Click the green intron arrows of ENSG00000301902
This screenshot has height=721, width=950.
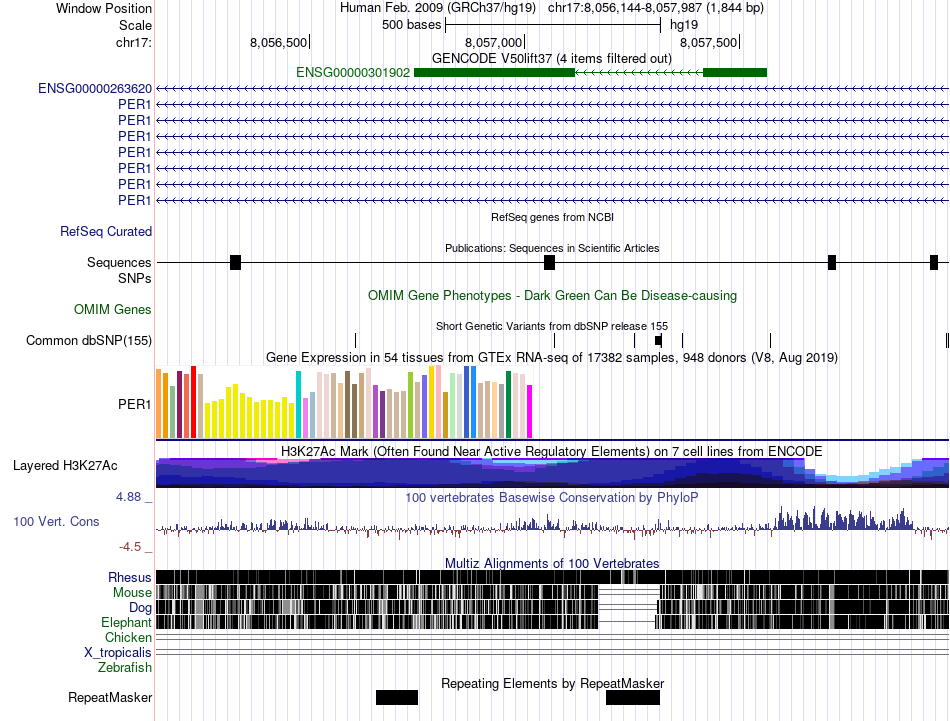tap(639, 73)
